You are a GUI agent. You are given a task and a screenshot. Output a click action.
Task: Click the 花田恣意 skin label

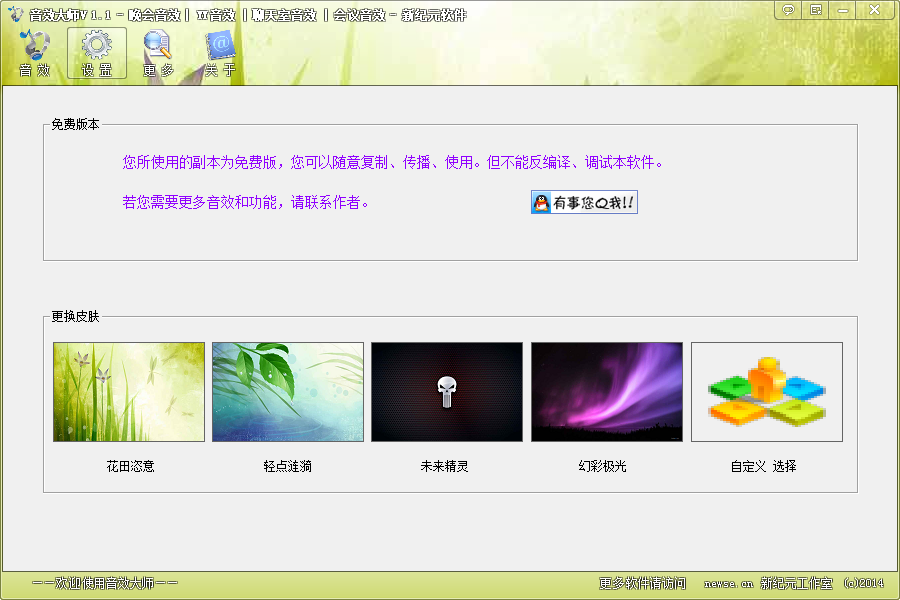[130, 466]
